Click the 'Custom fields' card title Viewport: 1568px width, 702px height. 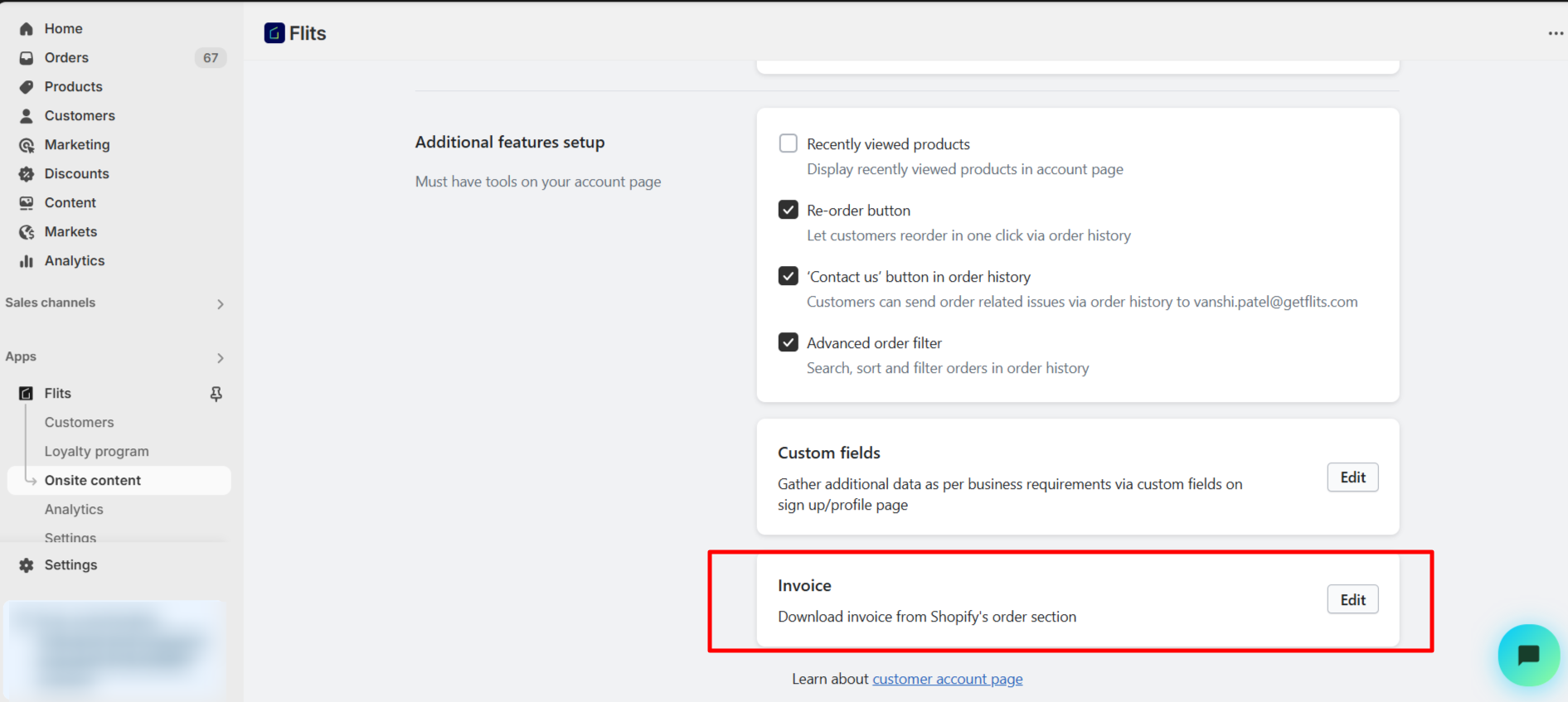829,453
